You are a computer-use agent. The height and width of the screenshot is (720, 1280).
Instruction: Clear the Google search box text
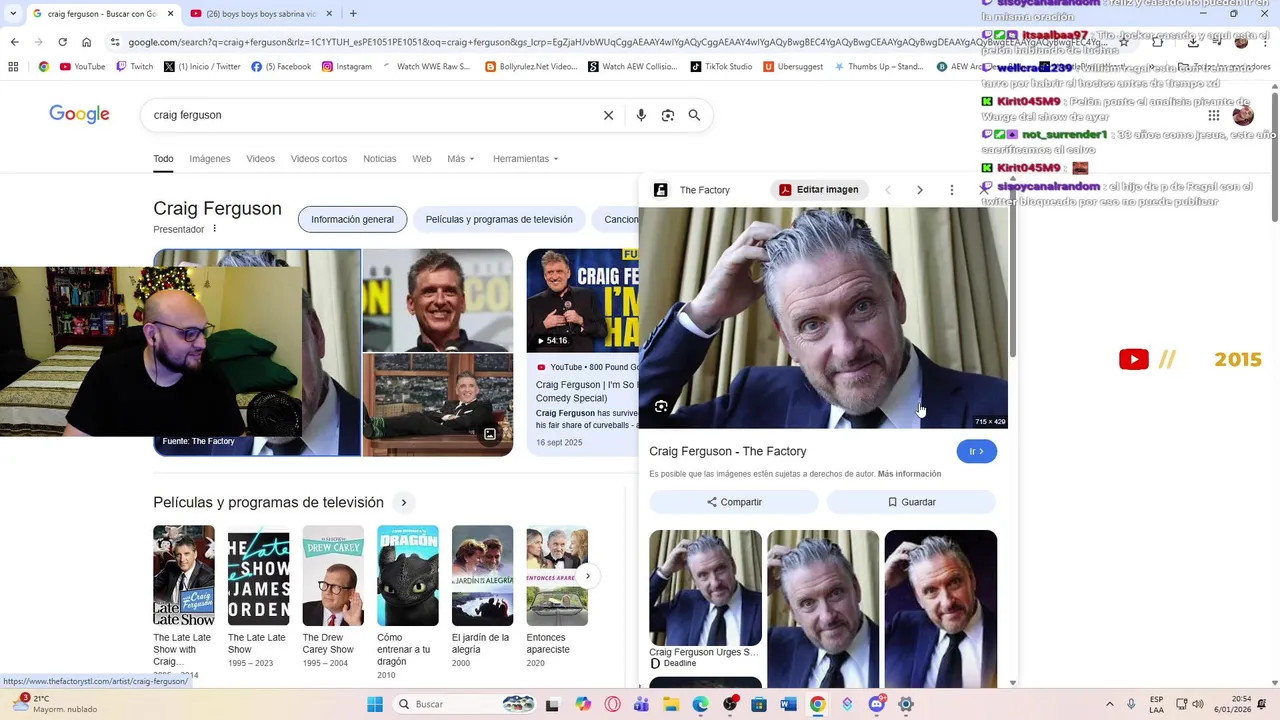coord(608,115)
